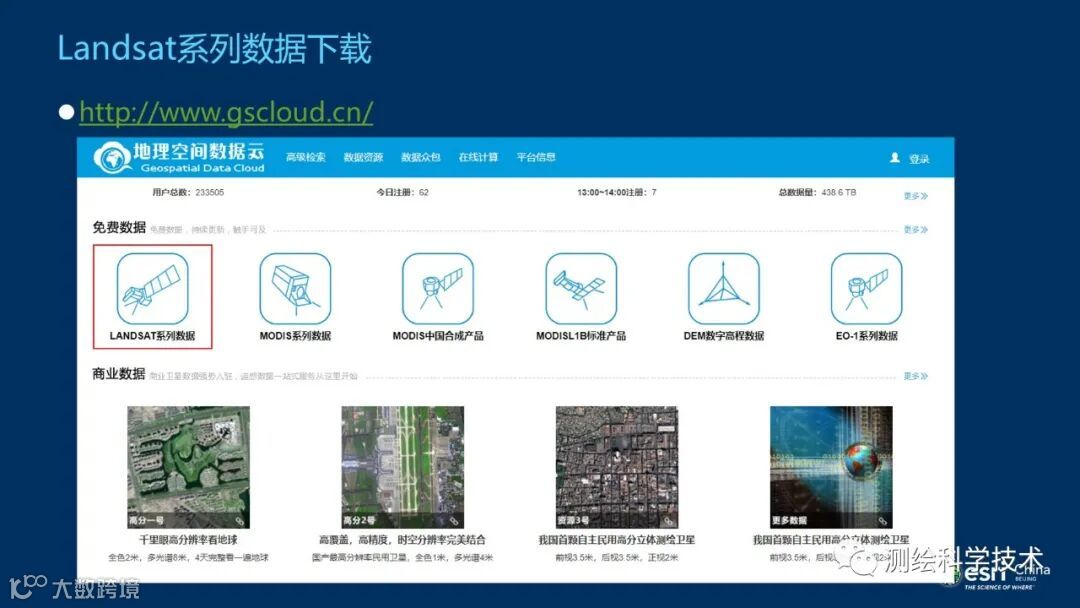Click the 总数据量 438.6 TB statistic
The image size is (1080, 608).
(817, 193)
